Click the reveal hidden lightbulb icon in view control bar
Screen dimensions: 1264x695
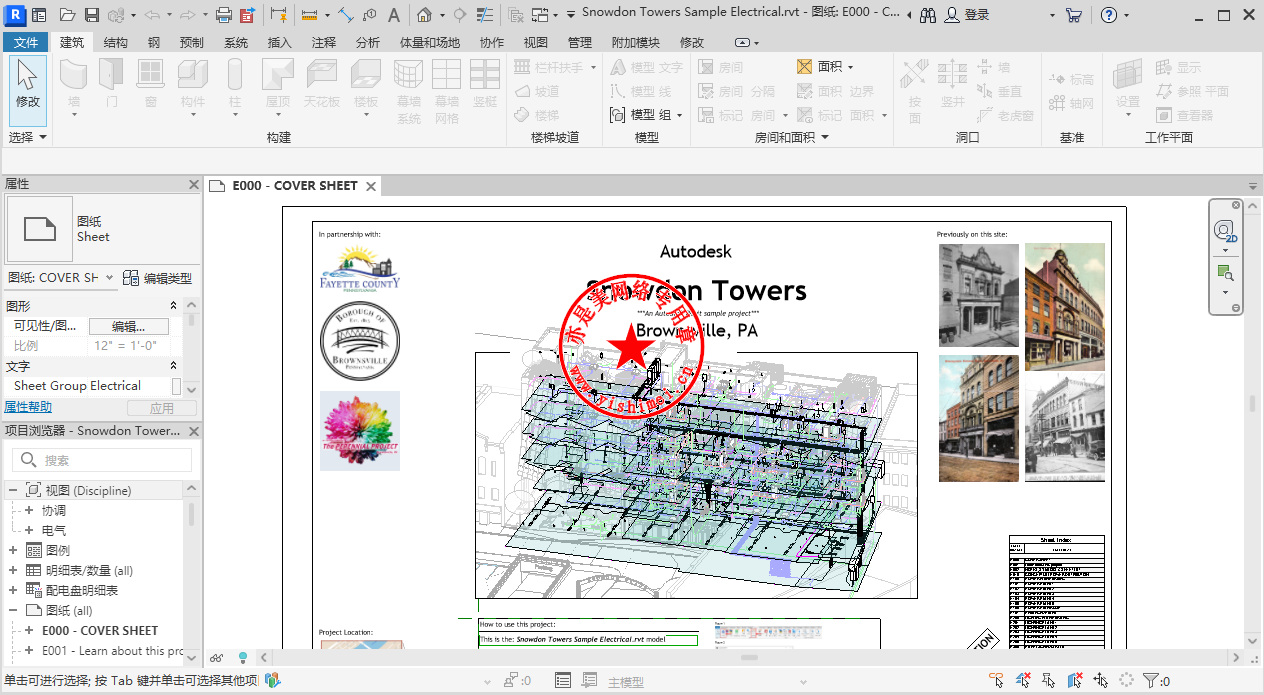(243, 657)
